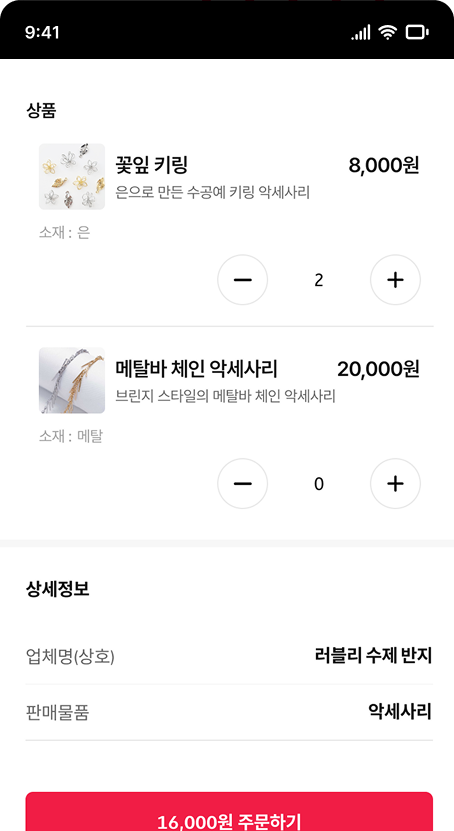Decrease quantity of 메탈바 체인 악세사리
Viewport: 454px width, 831px height.
pos(243,483)
